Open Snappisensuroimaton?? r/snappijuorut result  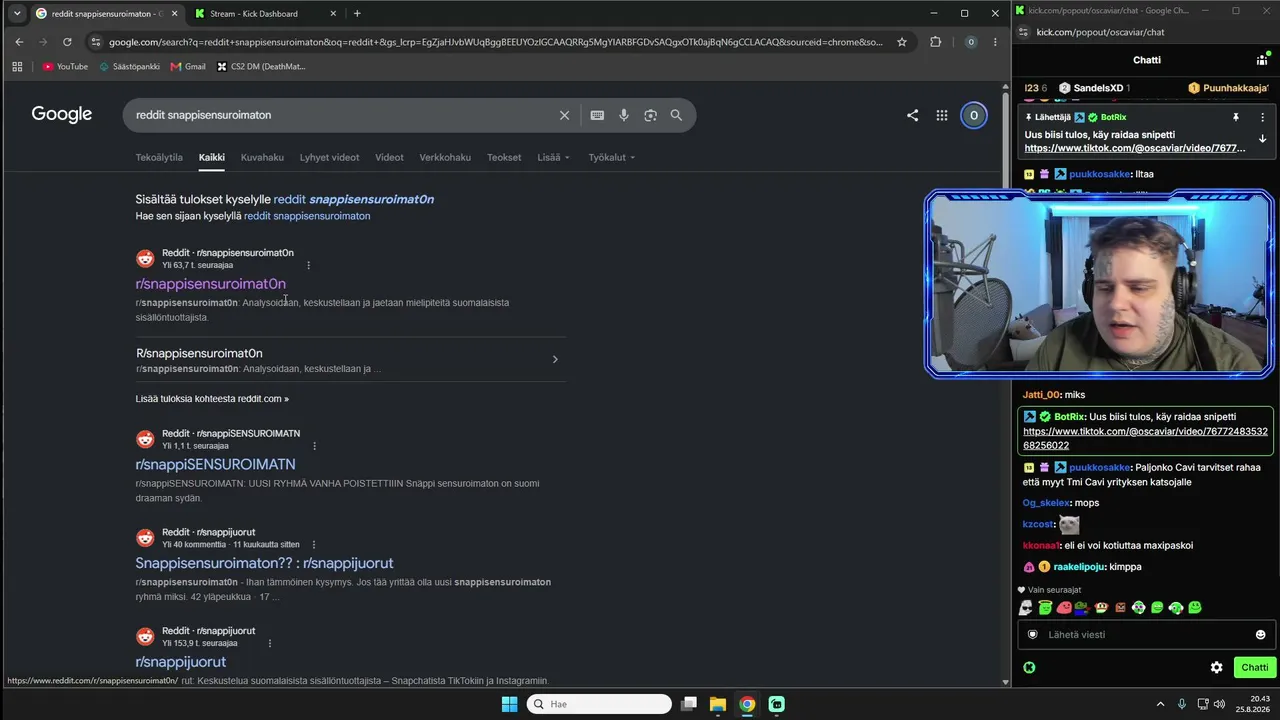pyautogui.click(x=265, y=563)
